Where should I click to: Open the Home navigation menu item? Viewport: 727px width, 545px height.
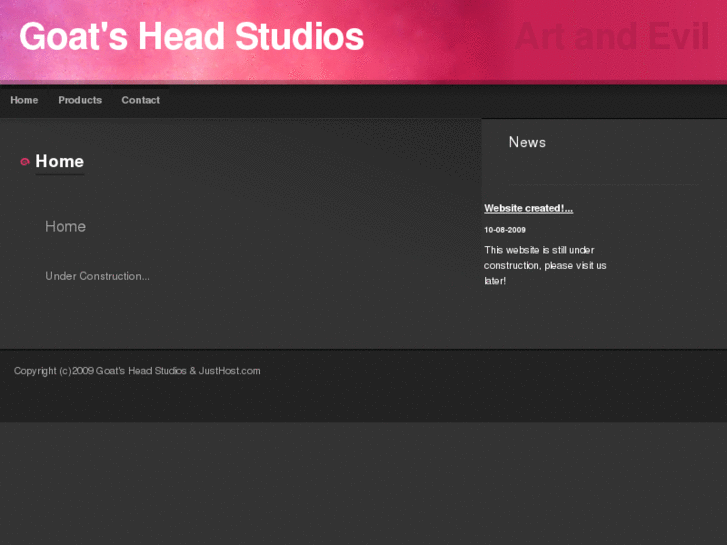click(24, 100)
